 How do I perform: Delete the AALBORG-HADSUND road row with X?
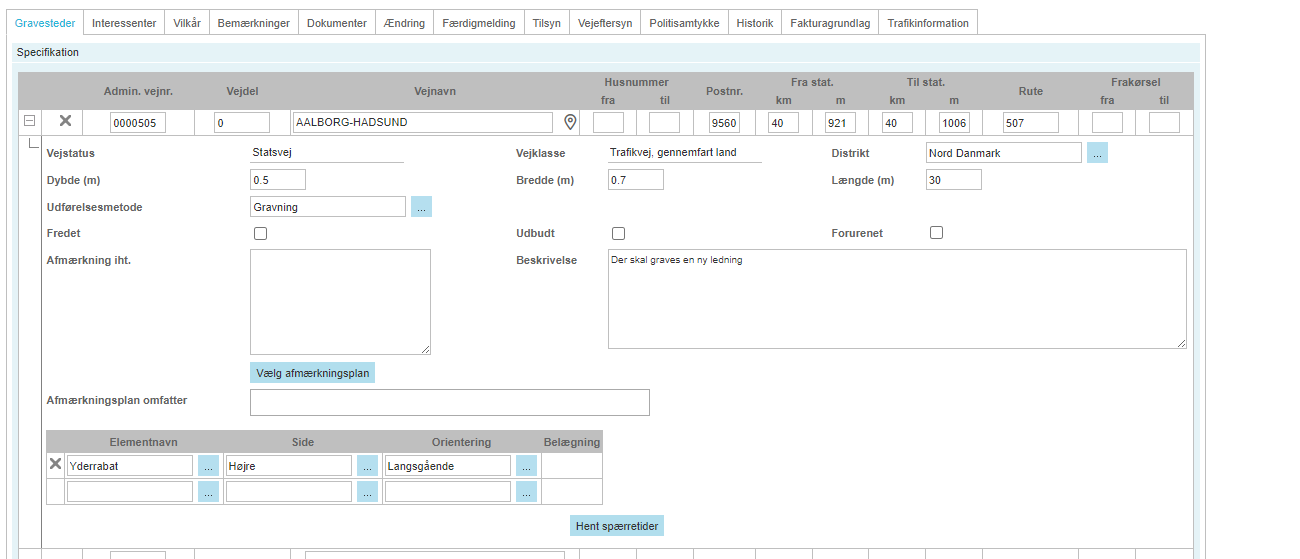(x=65, y=121)
